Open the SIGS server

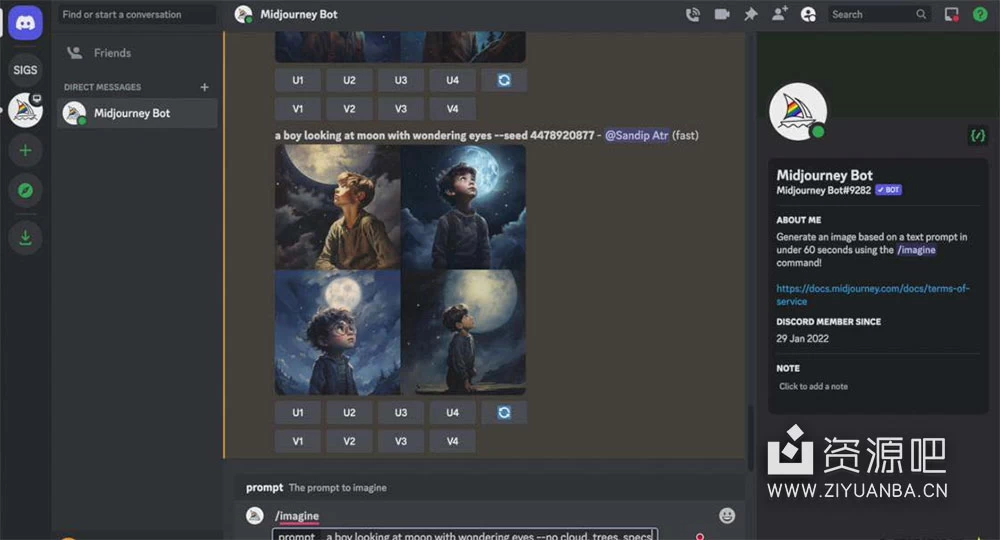[25, 70]
